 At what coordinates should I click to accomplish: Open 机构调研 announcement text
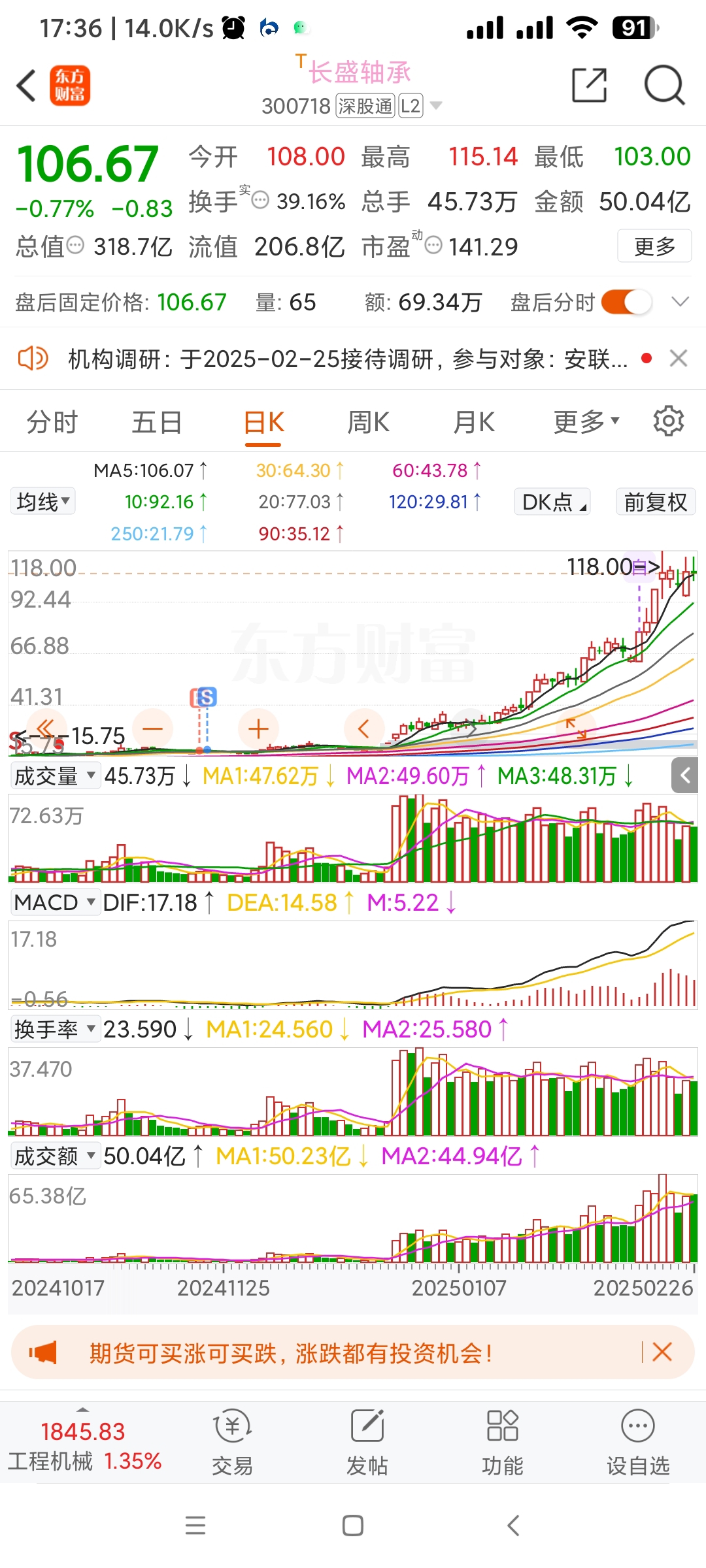(x=348, y=359)
